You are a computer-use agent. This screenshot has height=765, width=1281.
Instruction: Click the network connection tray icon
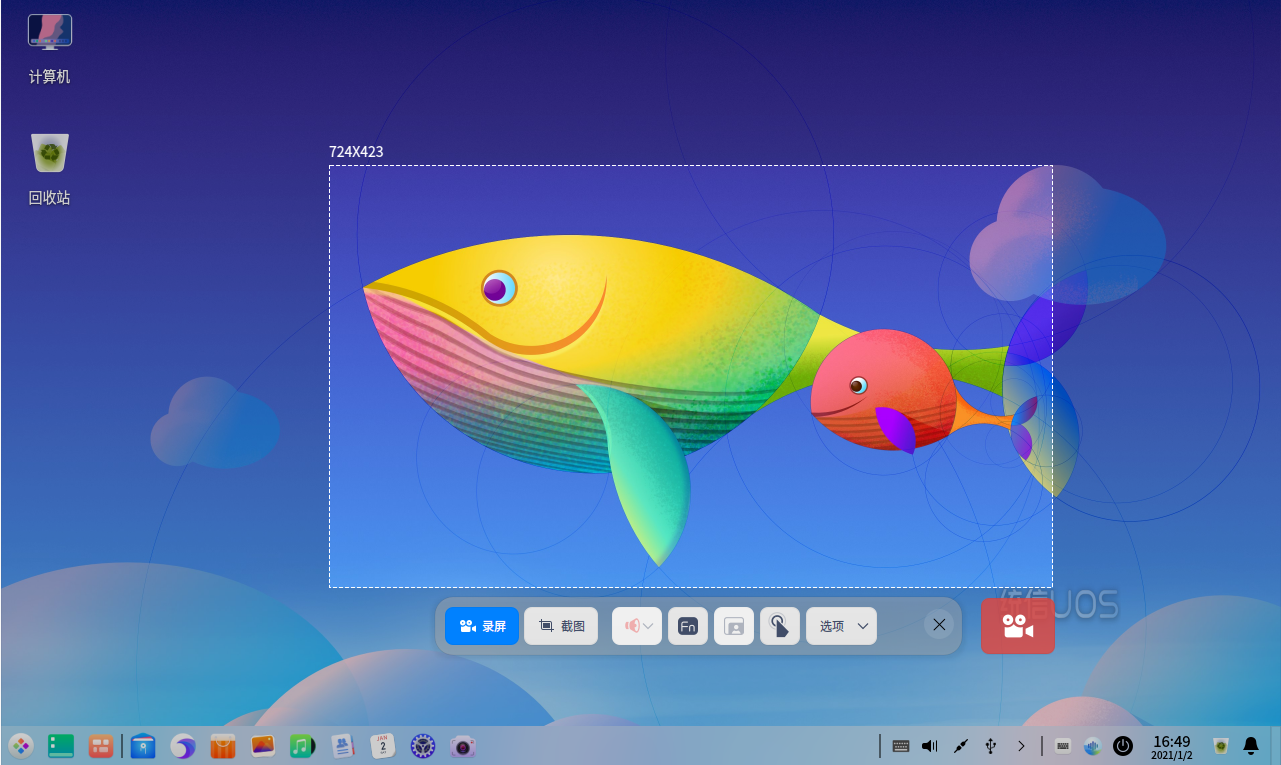961,745
